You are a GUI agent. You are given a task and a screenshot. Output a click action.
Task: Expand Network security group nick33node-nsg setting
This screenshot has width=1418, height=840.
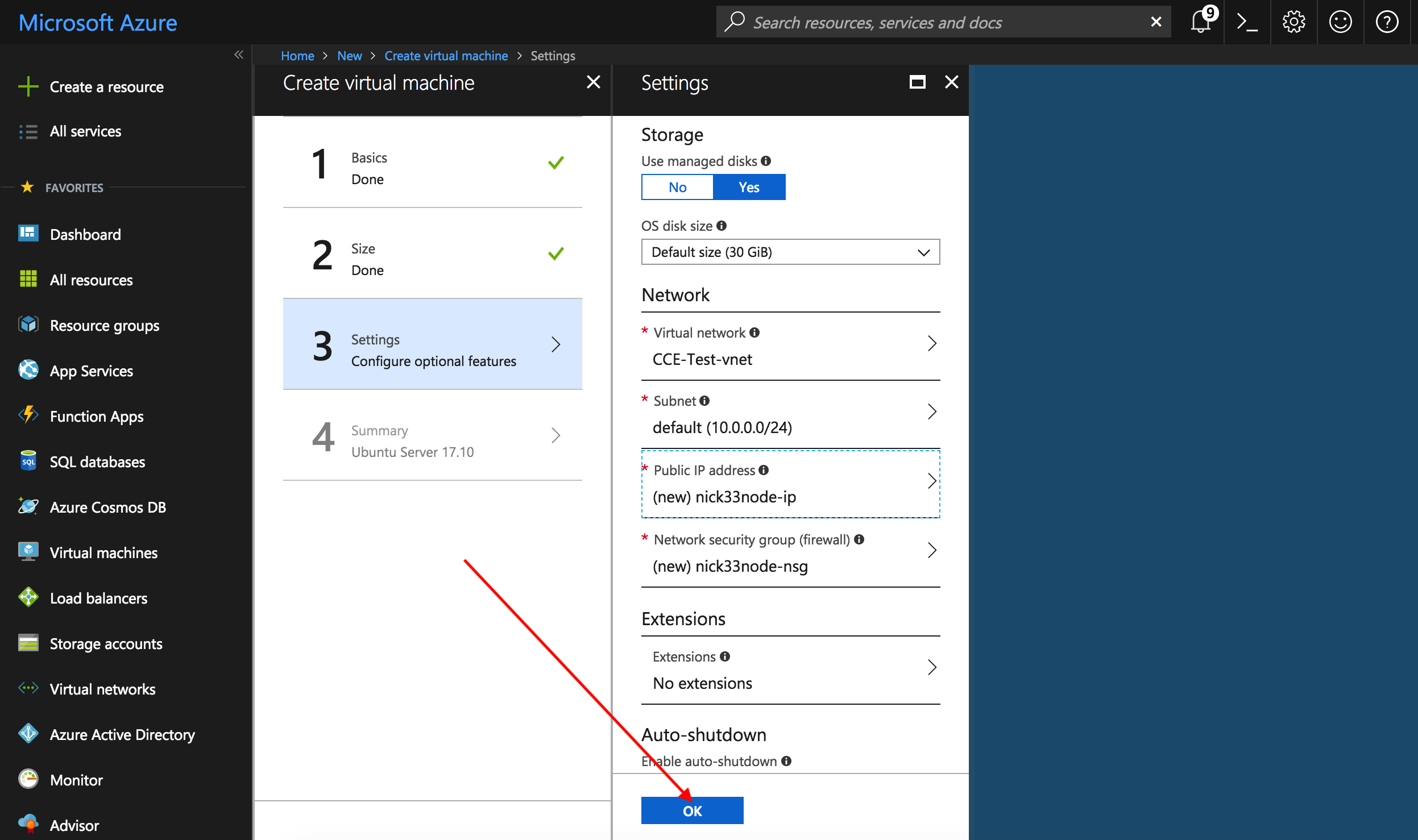pos(790,553)
